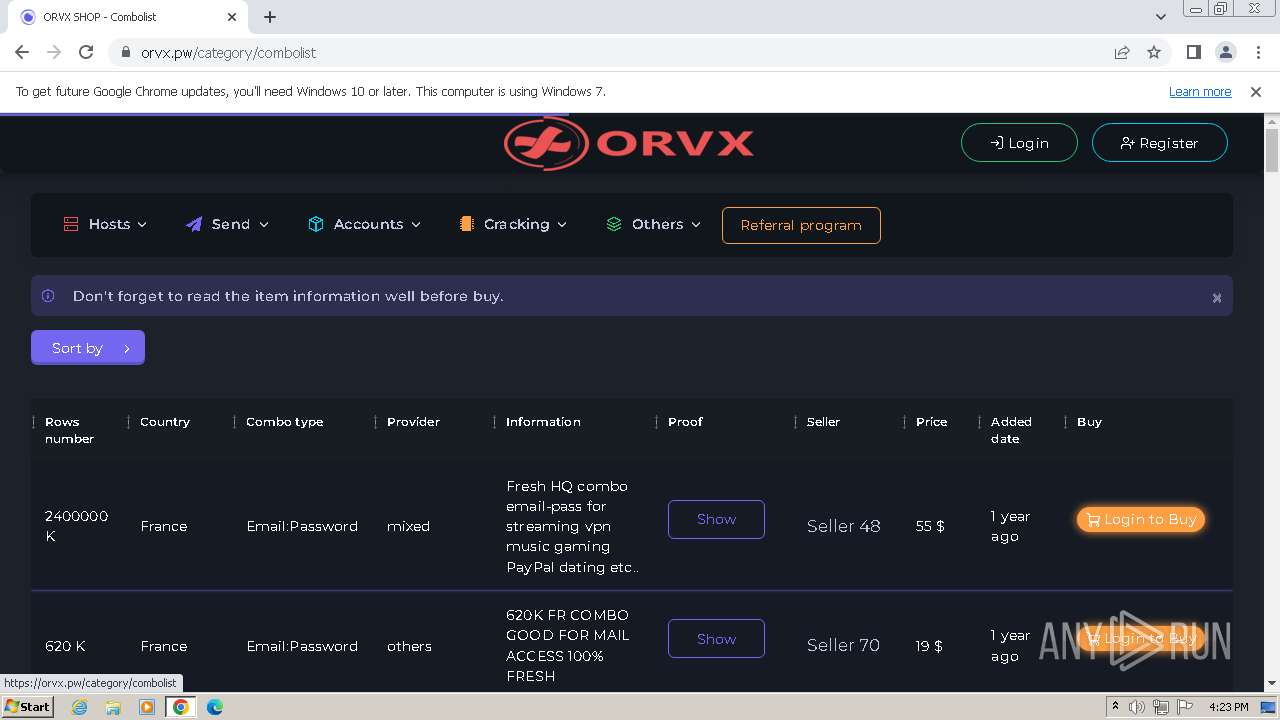1280x720 pixels.
Task: Show proof for the Seller 48 combo
Action: pos(716,519)
